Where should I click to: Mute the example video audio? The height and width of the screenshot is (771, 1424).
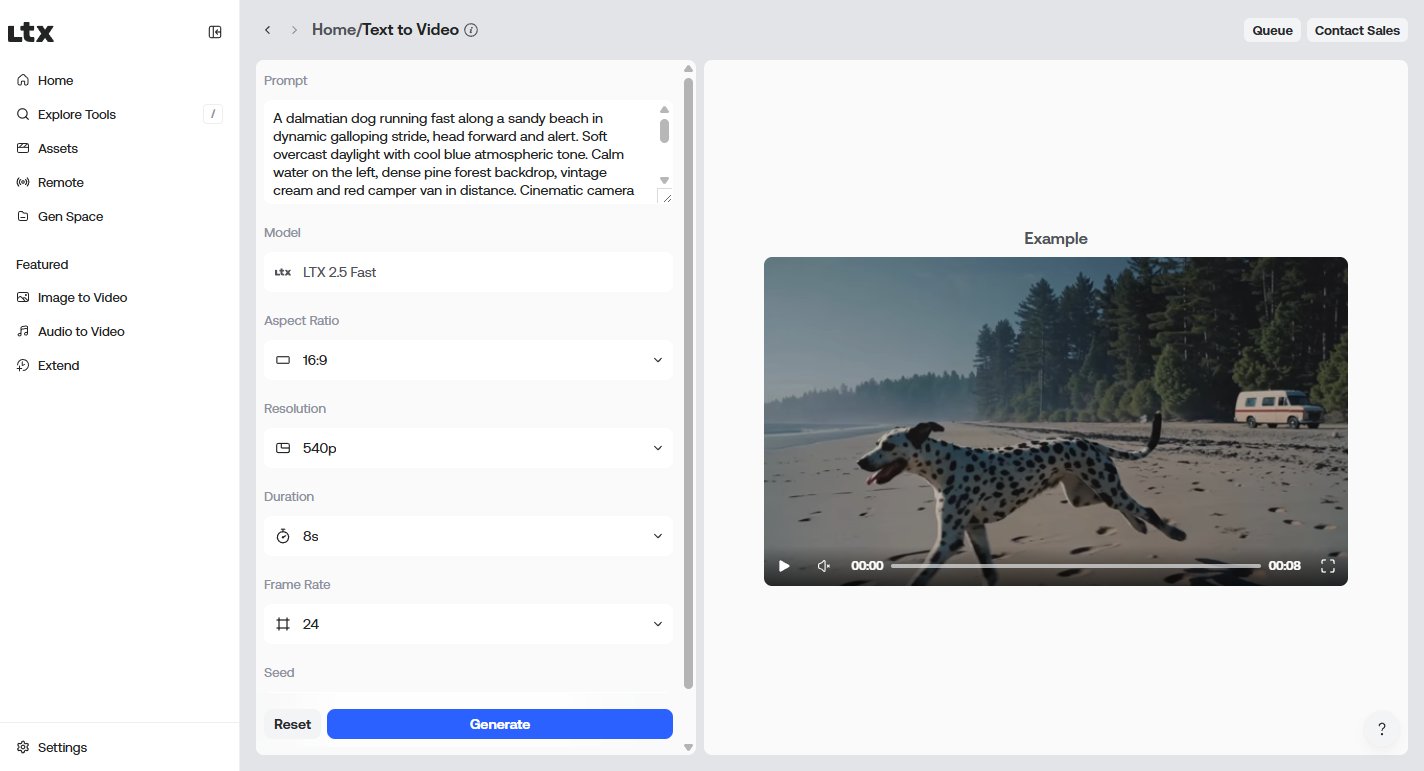tap(823, 566)
